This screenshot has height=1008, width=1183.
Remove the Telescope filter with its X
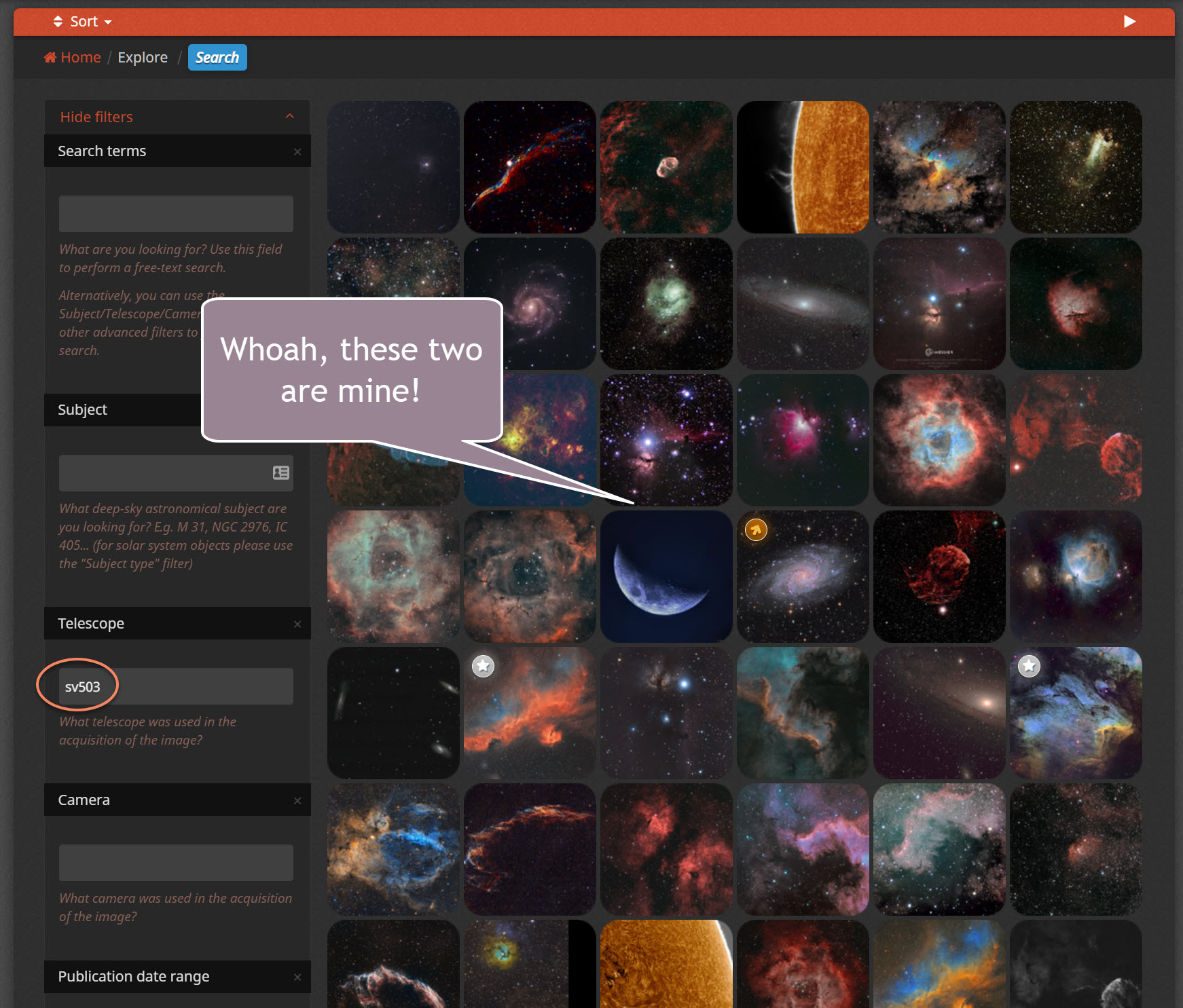[x=297, y=624]
